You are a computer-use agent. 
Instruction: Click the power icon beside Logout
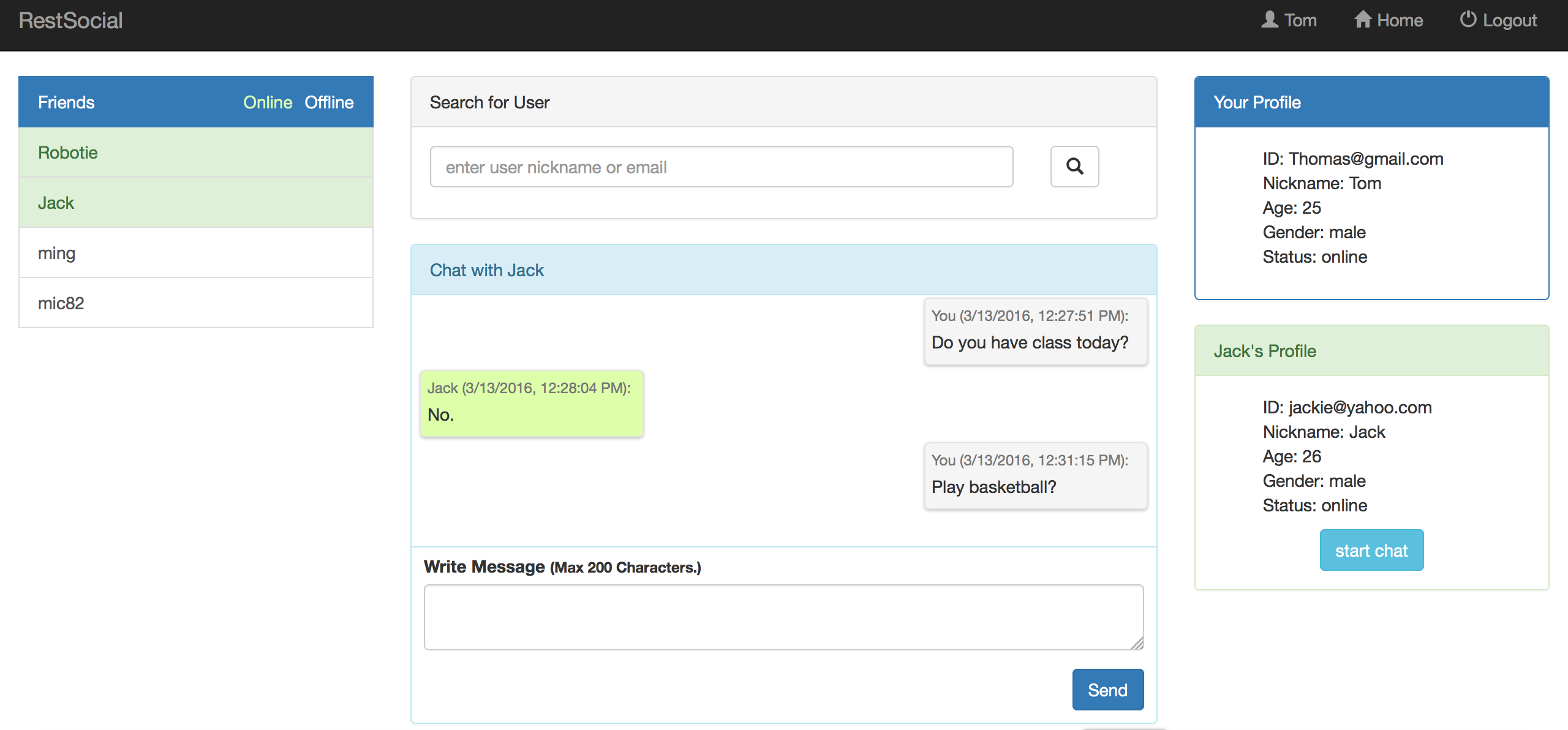tap(1468, 20)
